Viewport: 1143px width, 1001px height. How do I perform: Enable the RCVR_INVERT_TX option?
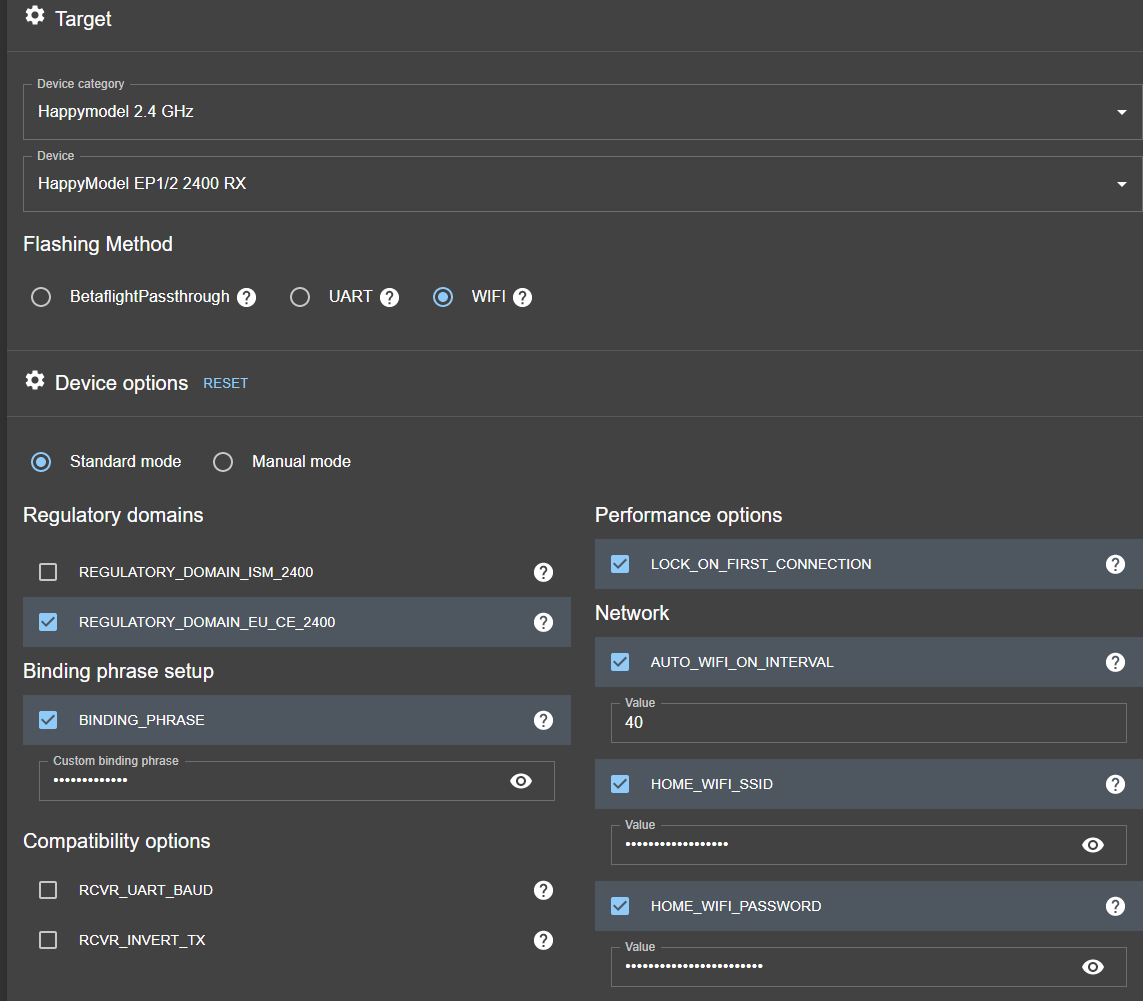point(47,940)
